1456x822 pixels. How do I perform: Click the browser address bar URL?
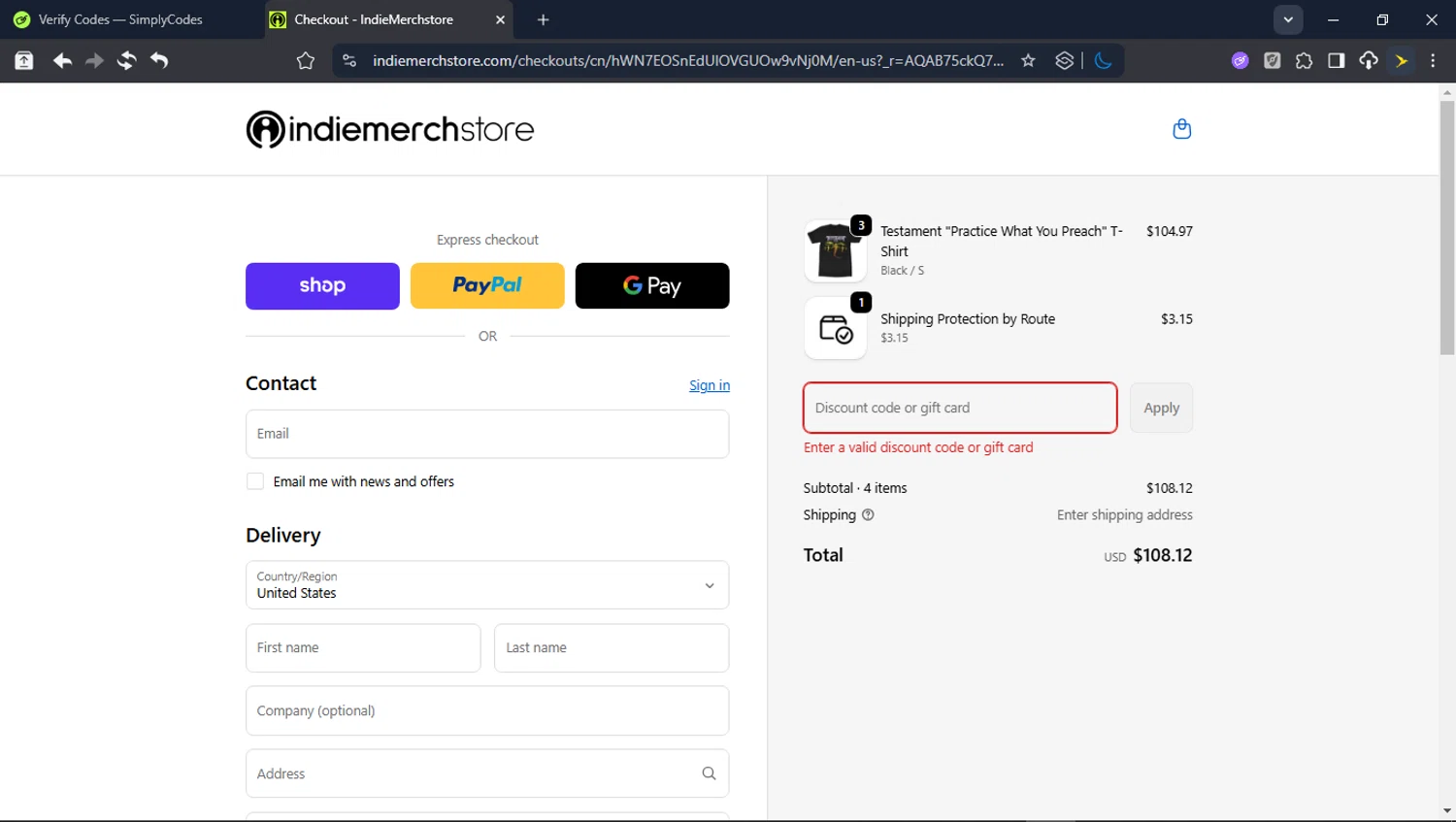[688, 60]
